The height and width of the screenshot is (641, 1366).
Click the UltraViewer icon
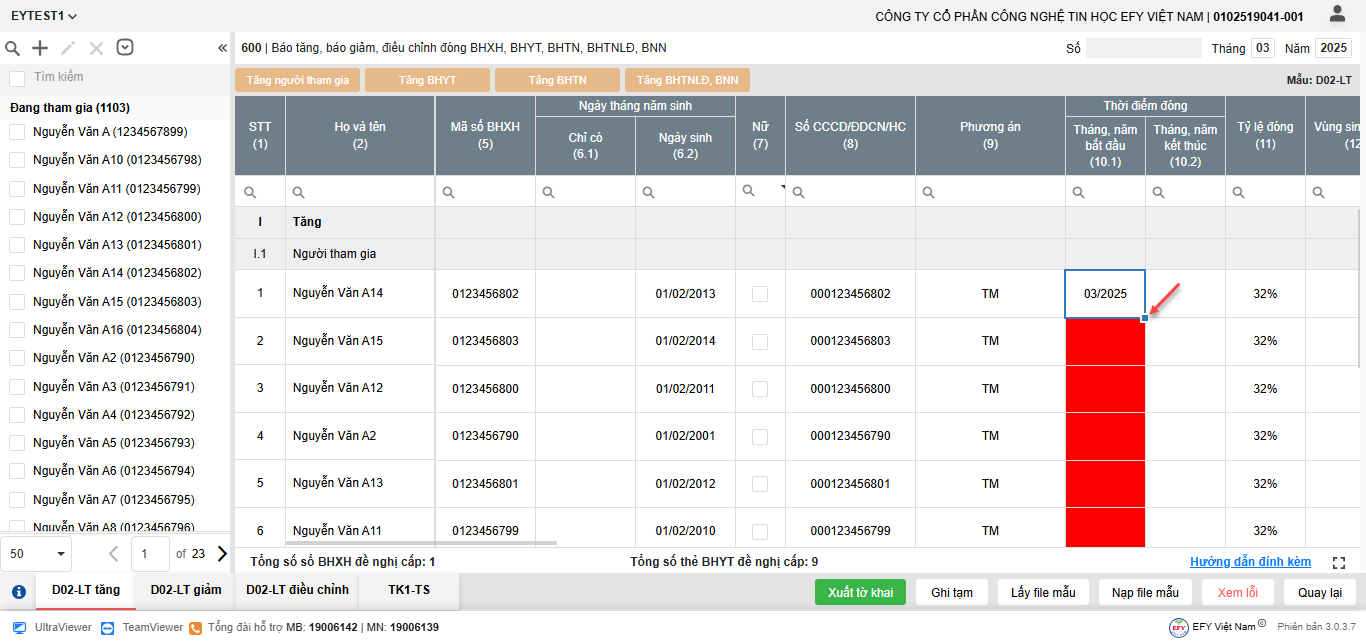coord(19,627)
